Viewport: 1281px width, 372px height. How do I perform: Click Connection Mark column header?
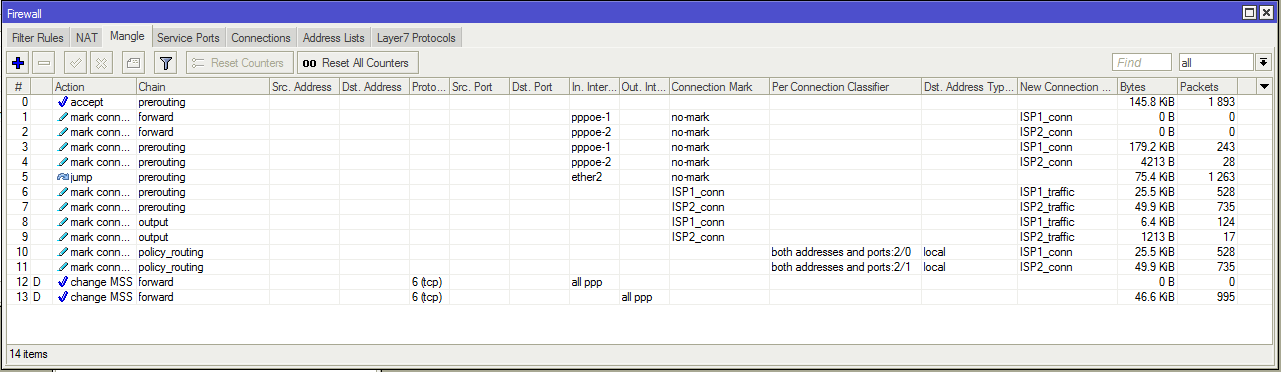[x=719, y=87]
